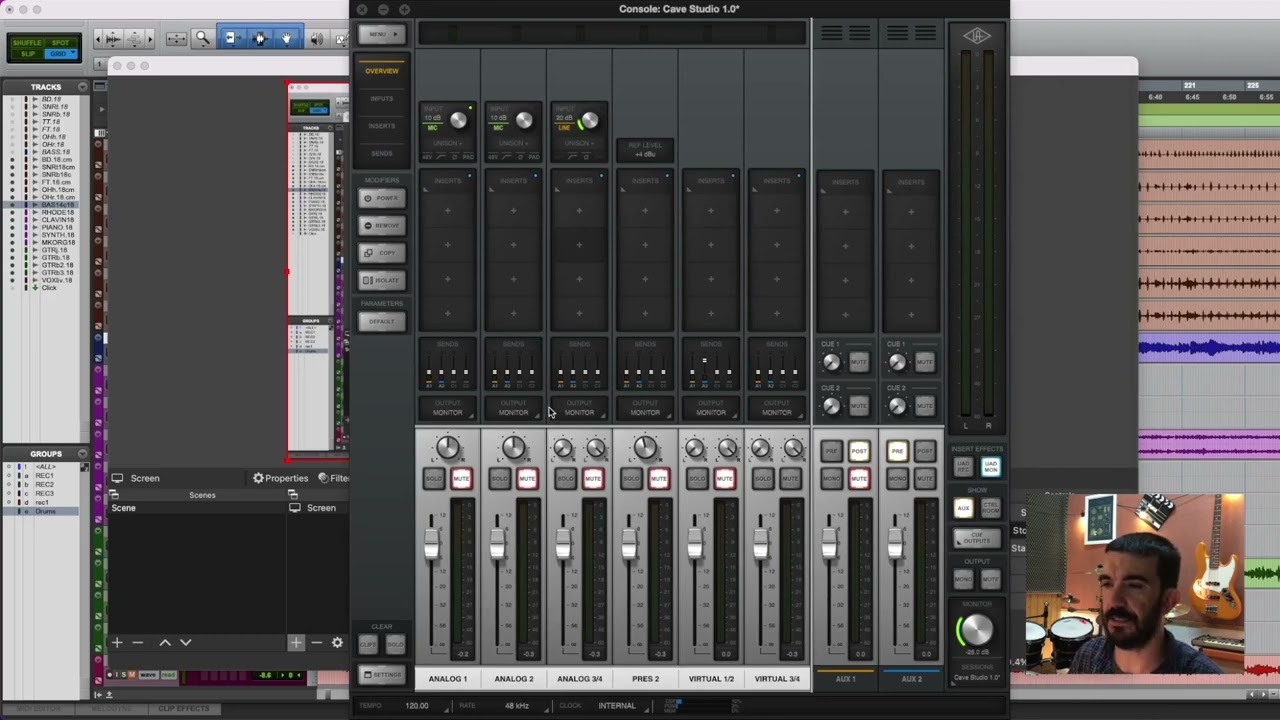Screen dimensions: 1280x720
Task: Click the Universal Audio logo
Action: click(977, 37)
